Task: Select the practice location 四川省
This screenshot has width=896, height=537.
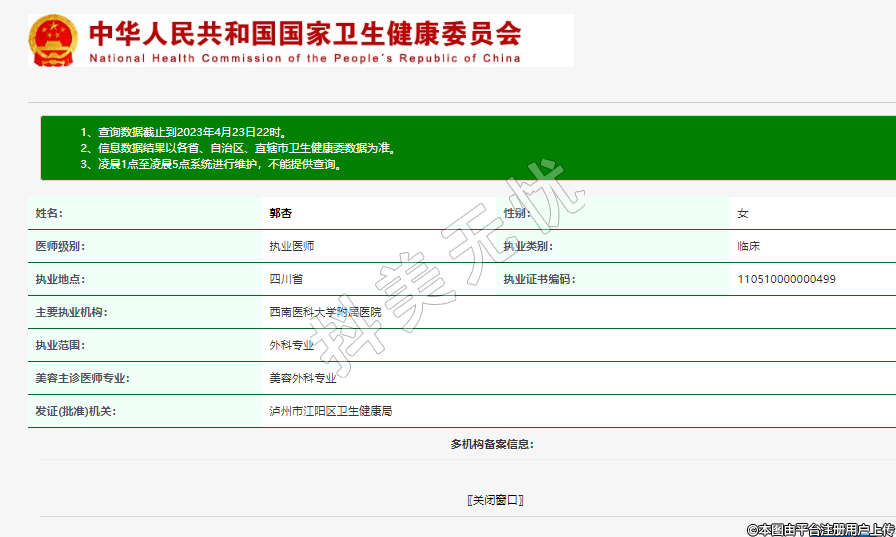Action: click(286, 279)
